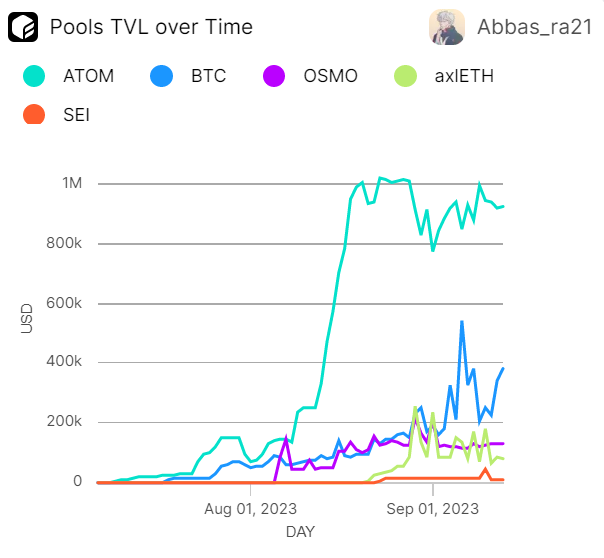Open the Abbas_ra21 username link
604x558 pixels.
[532, 27]
